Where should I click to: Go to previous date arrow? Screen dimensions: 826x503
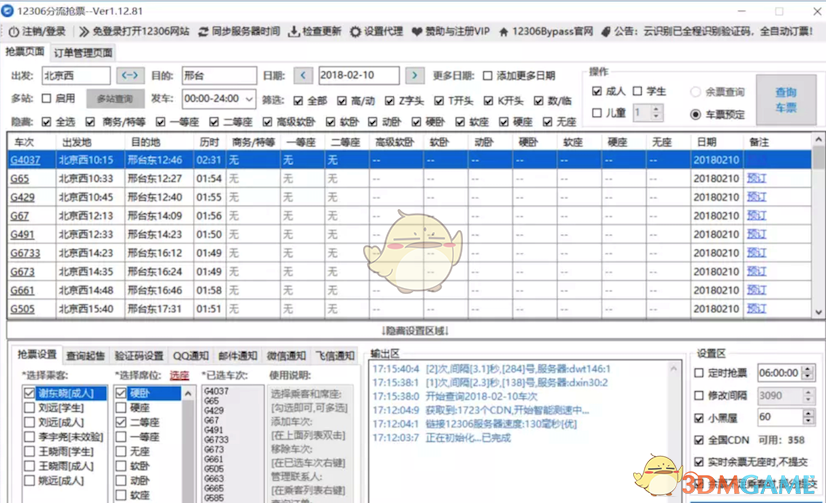click(x=303, y=75)
